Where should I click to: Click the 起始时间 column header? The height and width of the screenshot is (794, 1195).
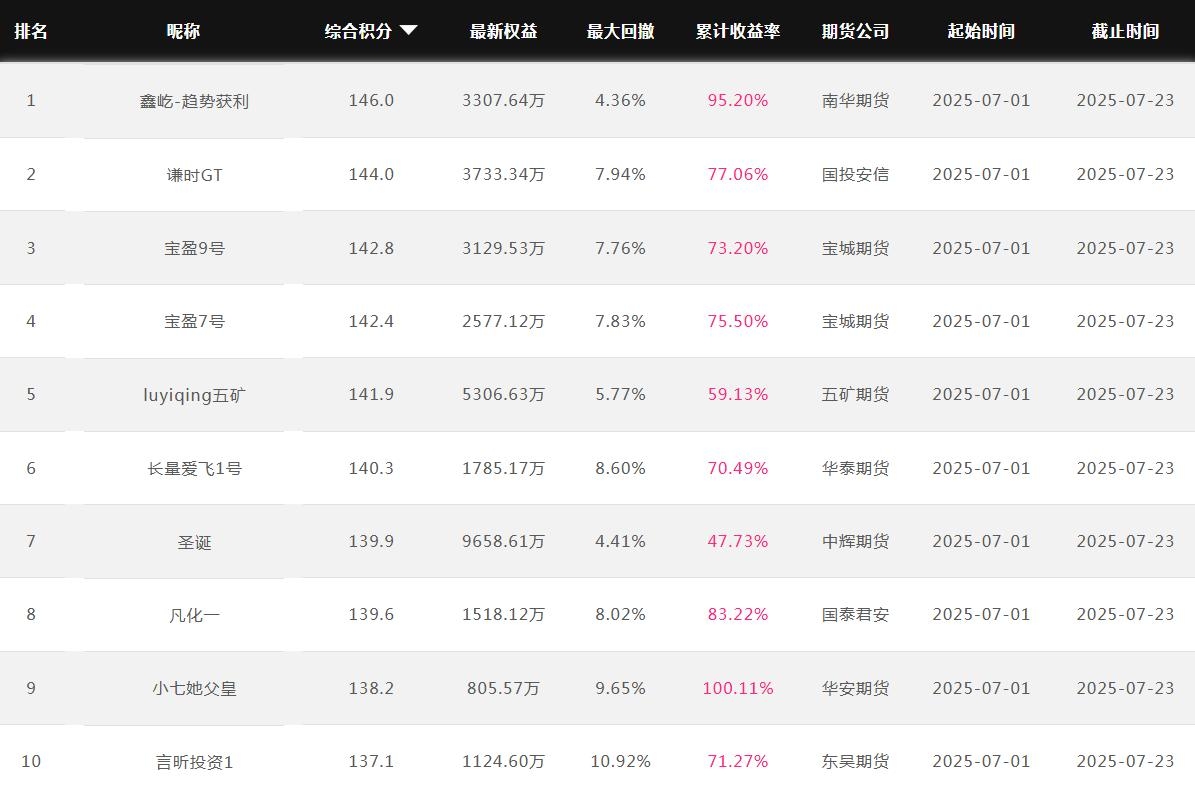(x=980, y=31)
